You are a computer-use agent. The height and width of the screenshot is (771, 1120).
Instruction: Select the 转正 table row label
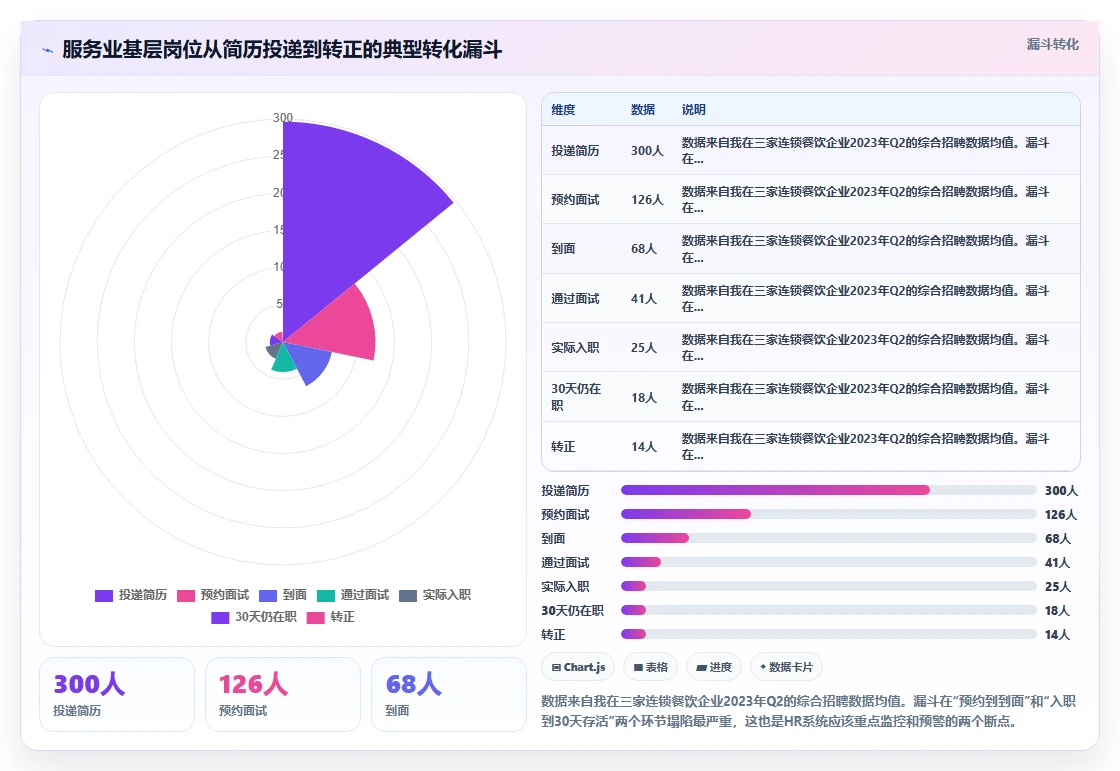[563, 447]
